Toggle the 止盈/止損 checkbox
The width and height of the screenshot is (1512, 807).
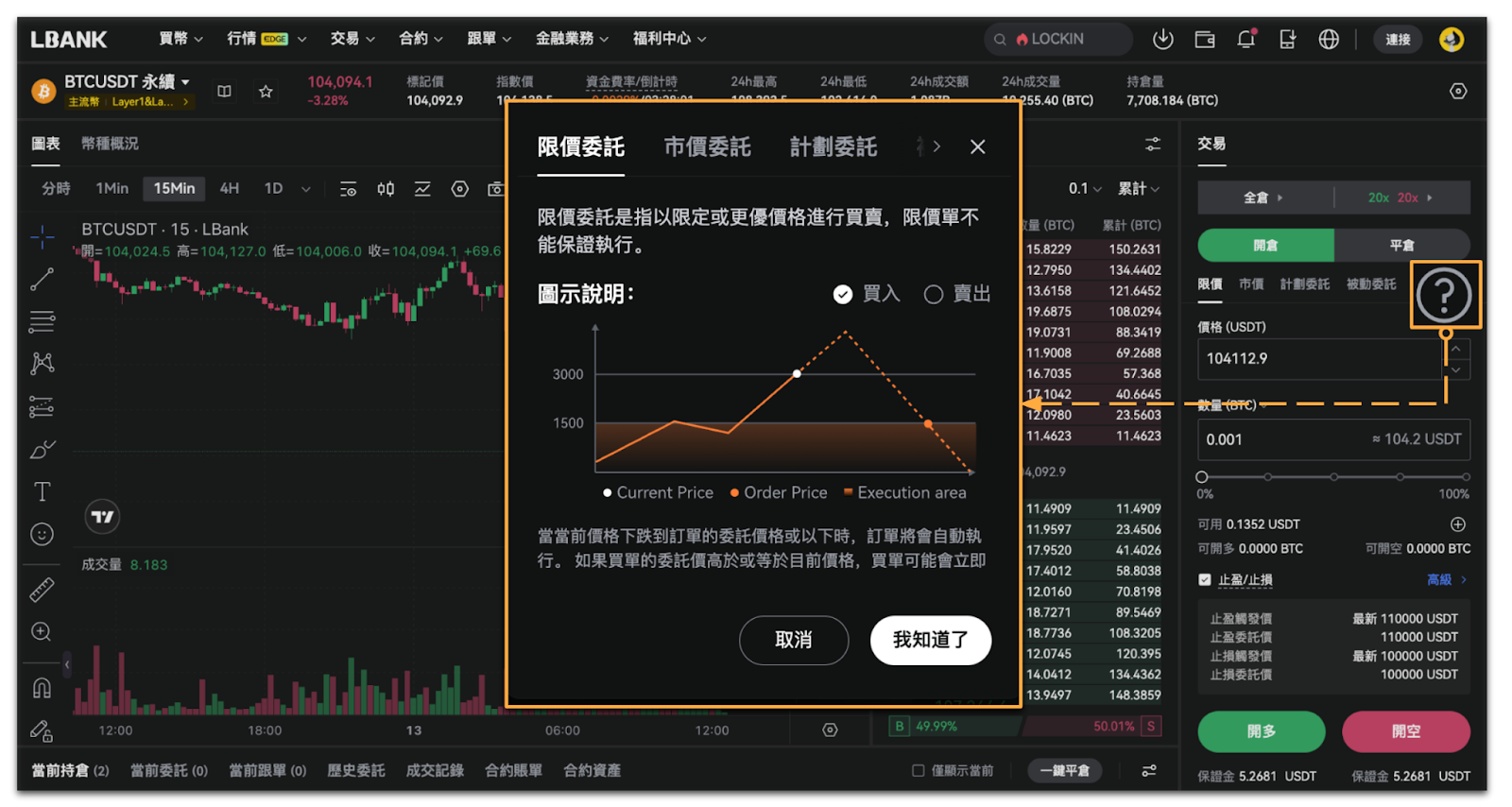pos(1205,579)
